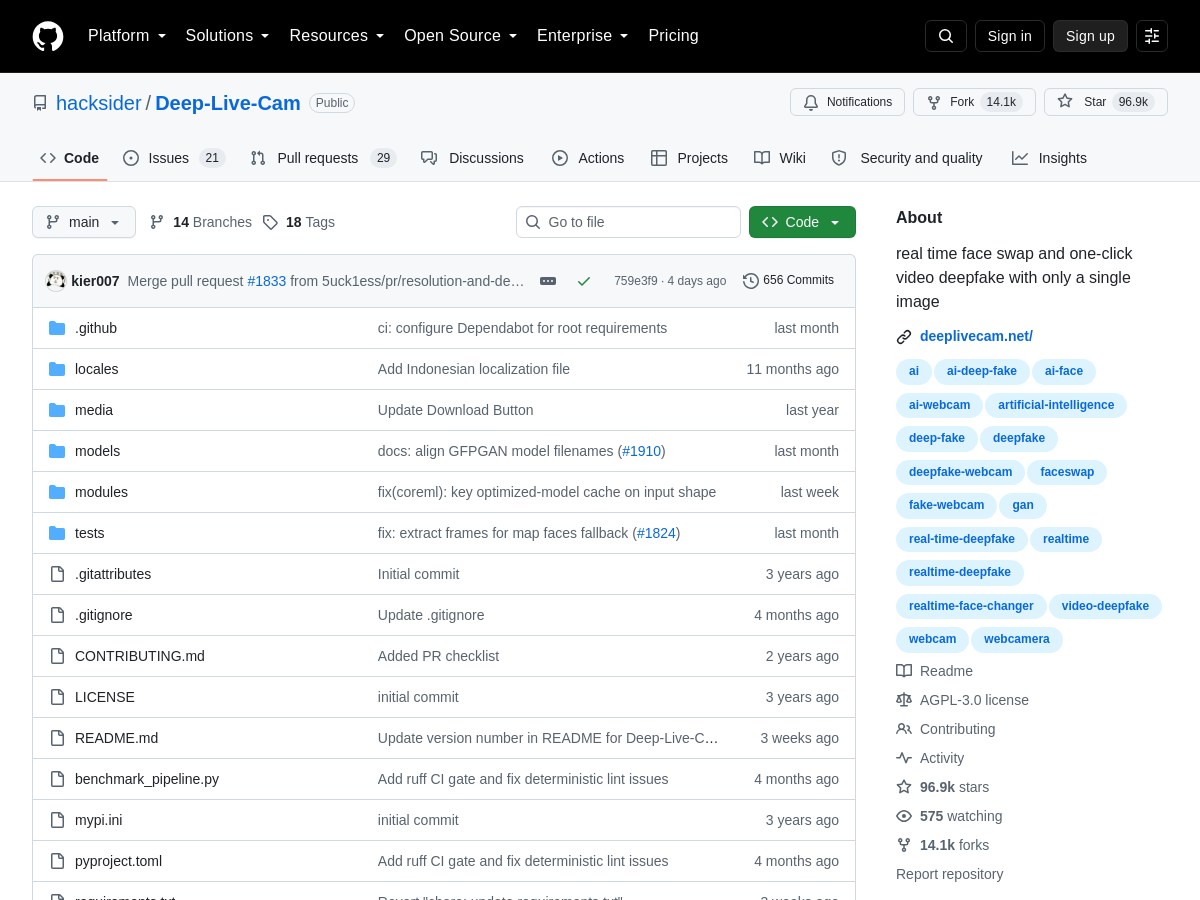
Task: Go to the Actions tab
Action: pyautogui.click(x=588, y=158)
